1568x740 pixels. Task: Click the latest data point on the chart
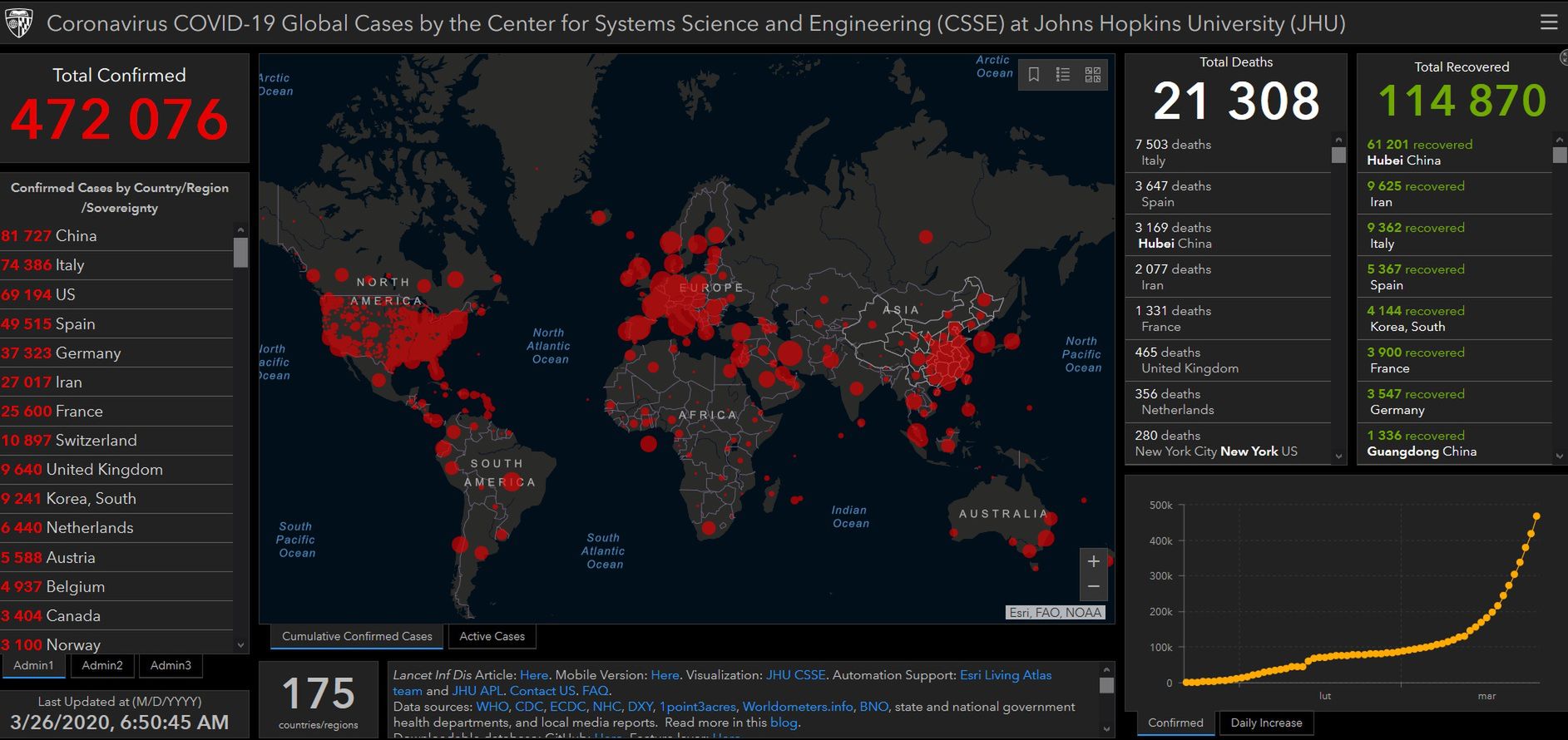pyautogui.click(x=1536, y=516)
